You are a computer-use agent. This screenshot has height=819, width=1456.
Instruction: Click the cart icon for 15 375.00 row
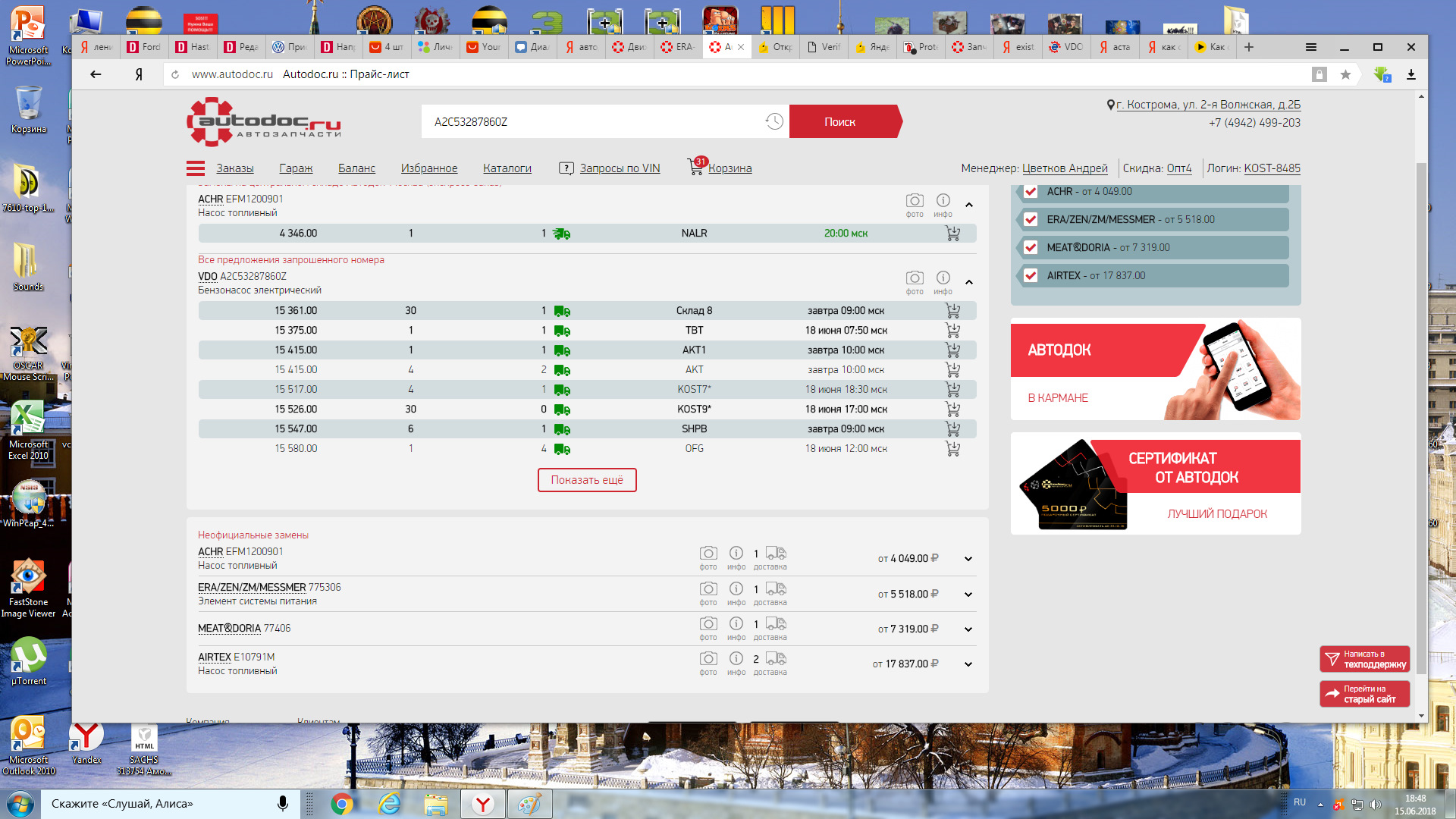[952, 330]
